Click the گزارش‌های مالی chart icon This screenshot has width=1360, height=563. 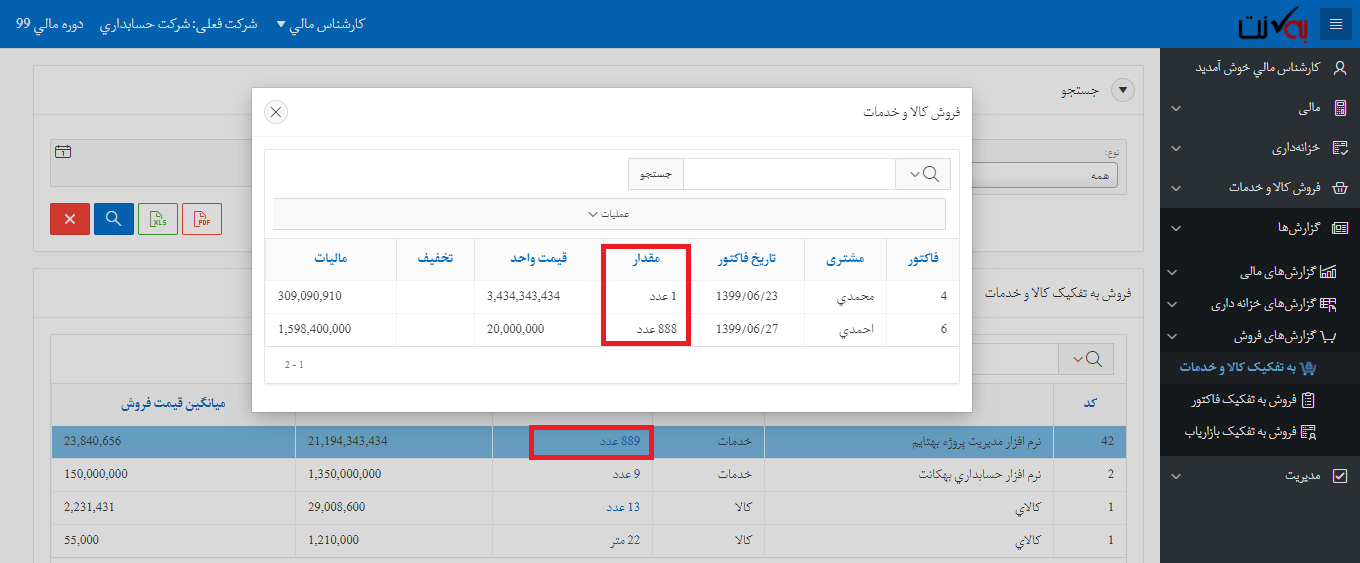(1329, 272)
